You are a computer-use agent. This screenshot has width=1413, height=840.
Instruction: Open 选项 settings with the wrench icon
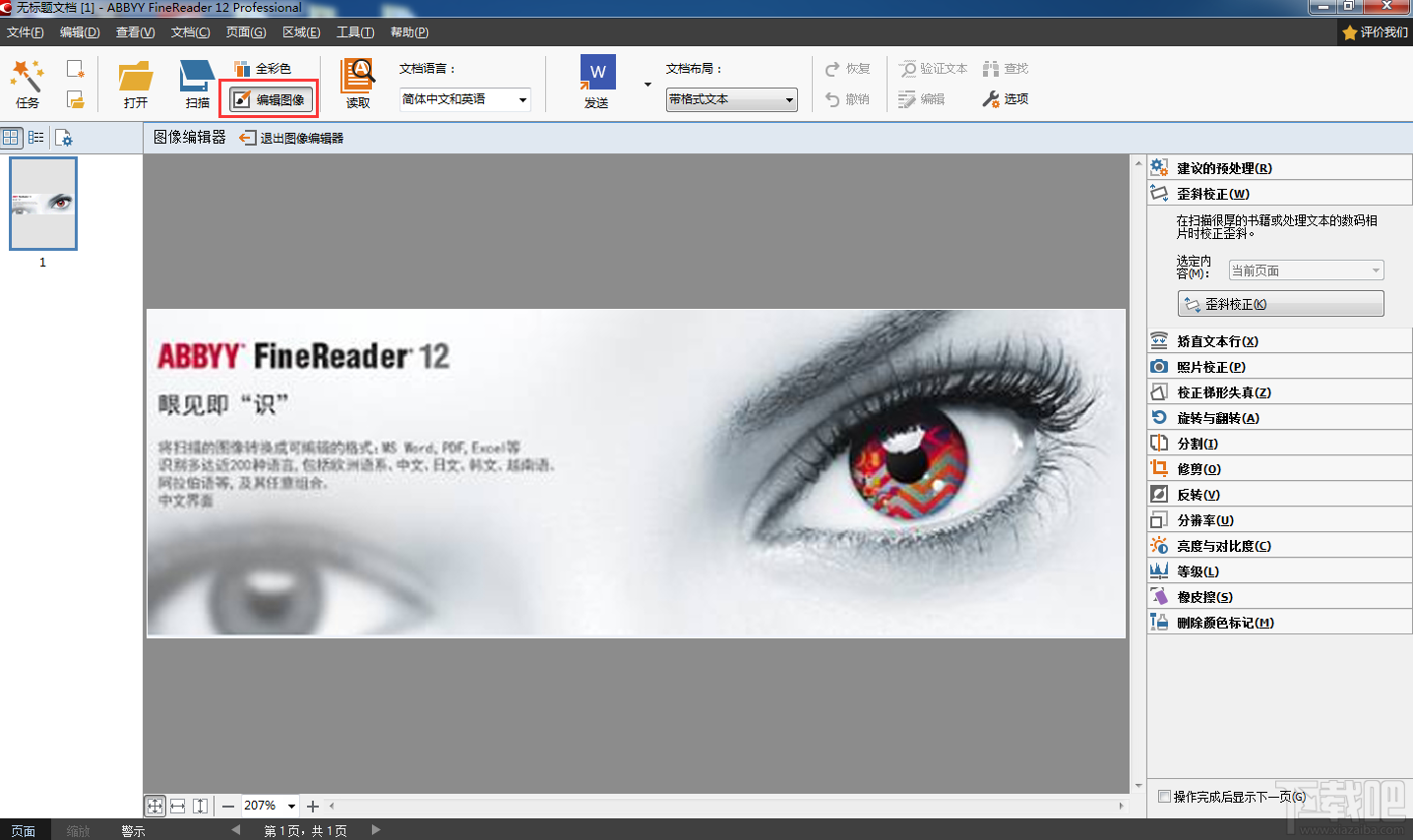[1005, 99]
